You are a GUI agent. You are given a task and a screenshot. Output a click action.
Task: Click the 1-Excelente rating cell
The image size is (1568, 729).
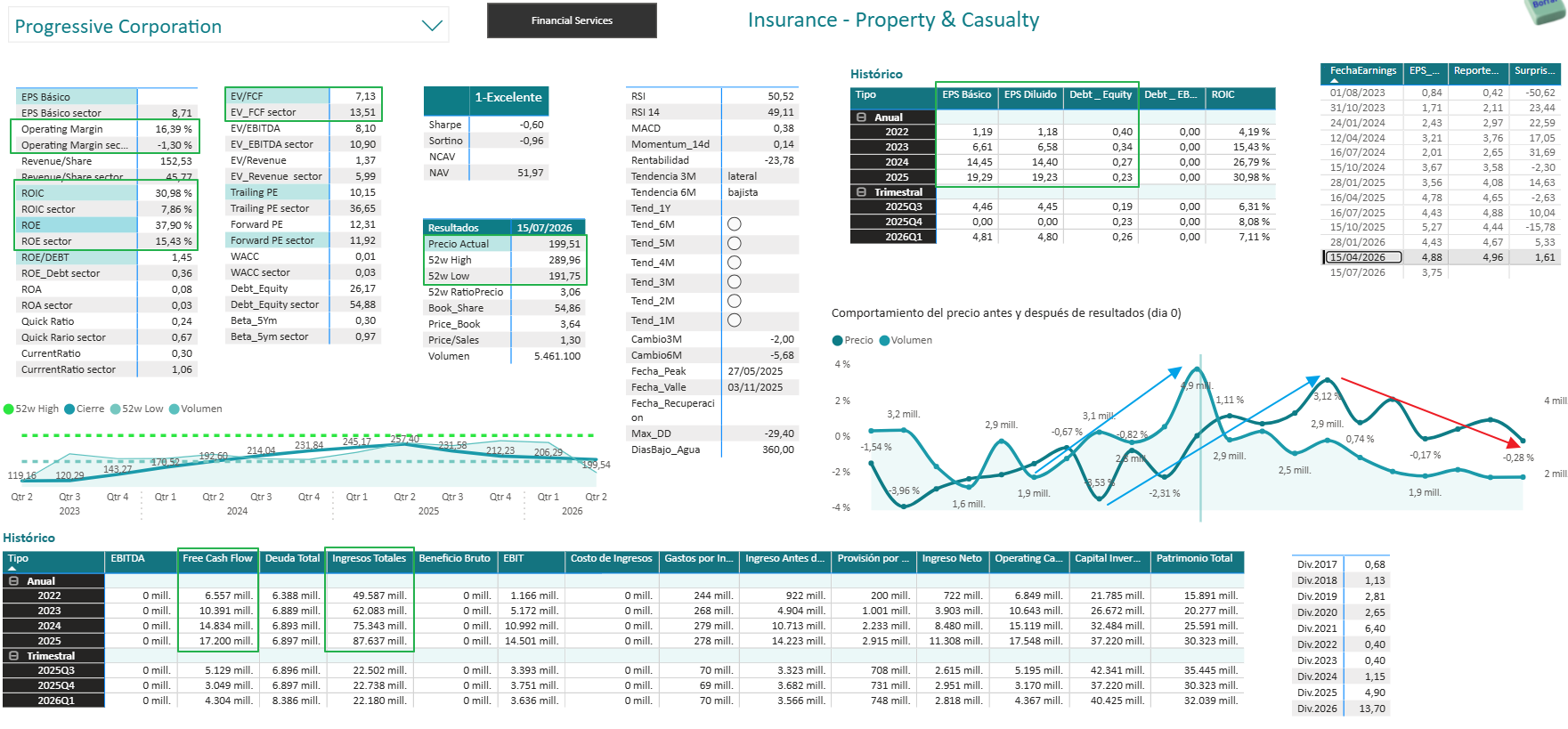[x=508, y=98]
